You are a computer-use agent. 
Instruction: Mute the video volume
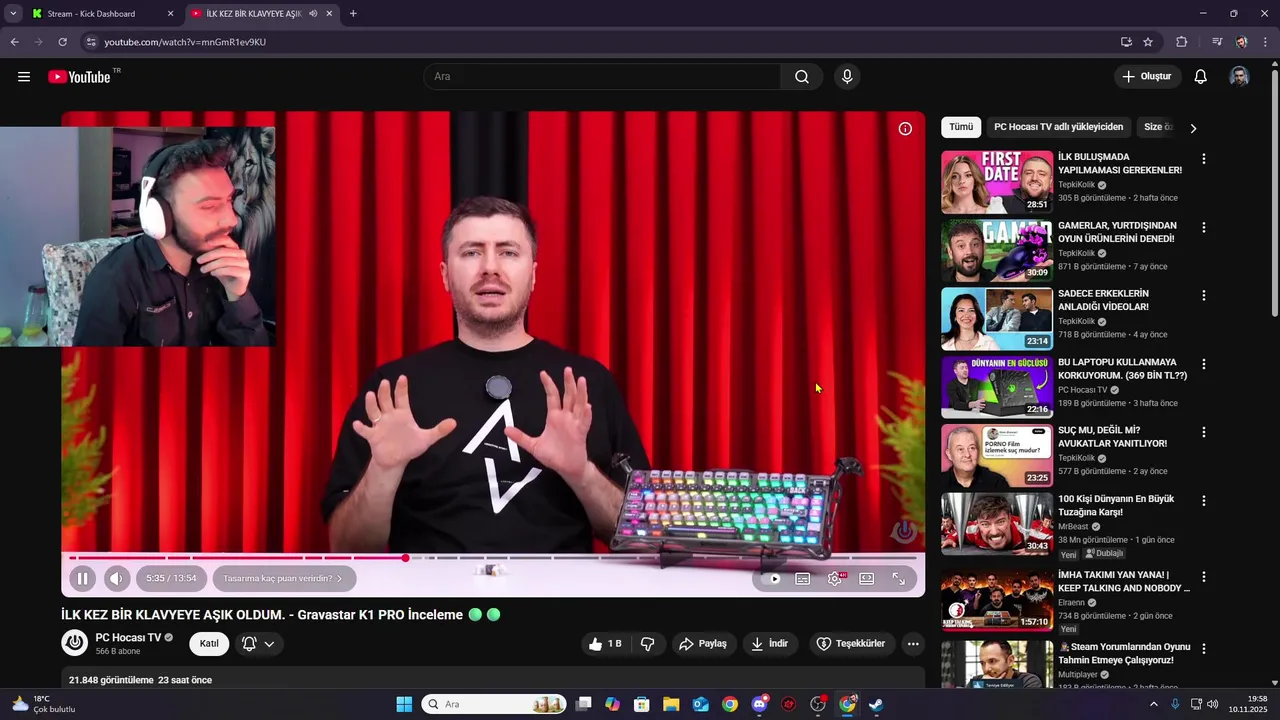[x=117, y=578]
